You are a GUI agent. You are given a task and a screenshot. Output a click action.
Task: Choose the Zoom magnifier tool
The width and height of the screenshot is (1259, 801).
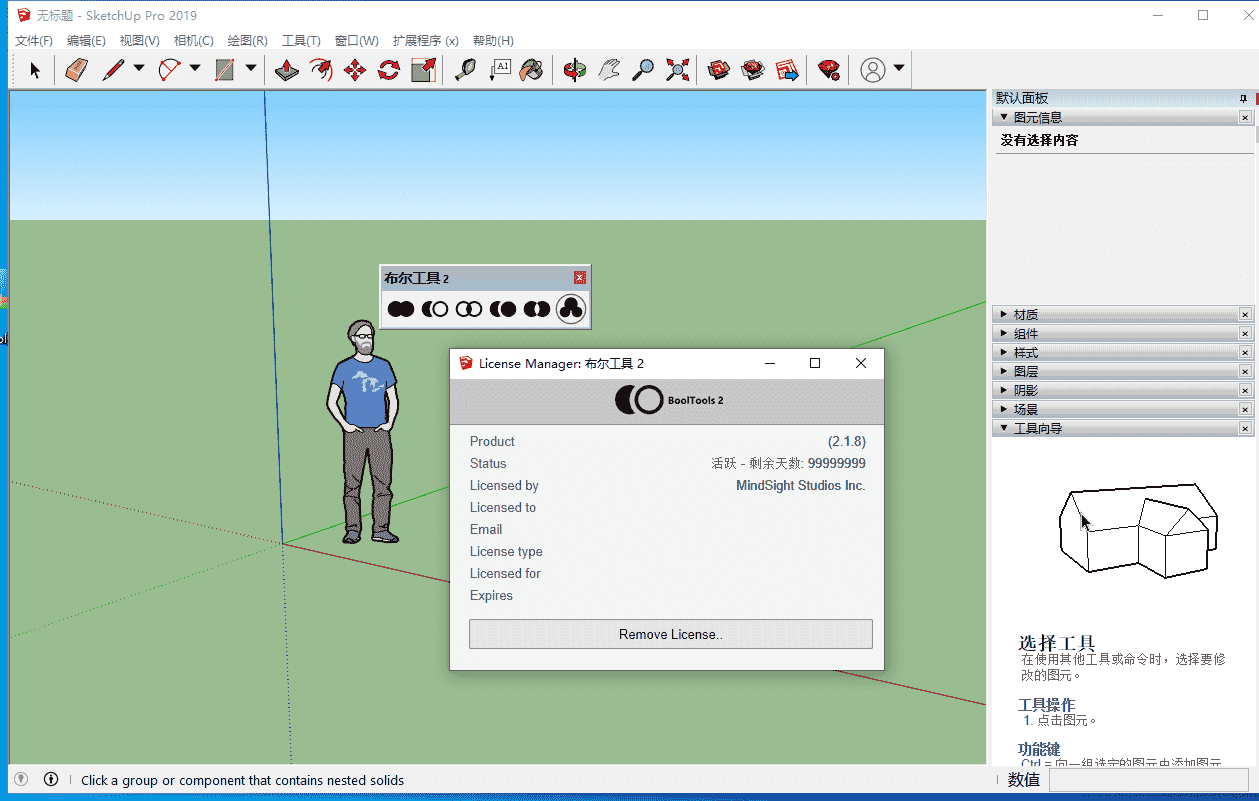[x=643, y=70]
